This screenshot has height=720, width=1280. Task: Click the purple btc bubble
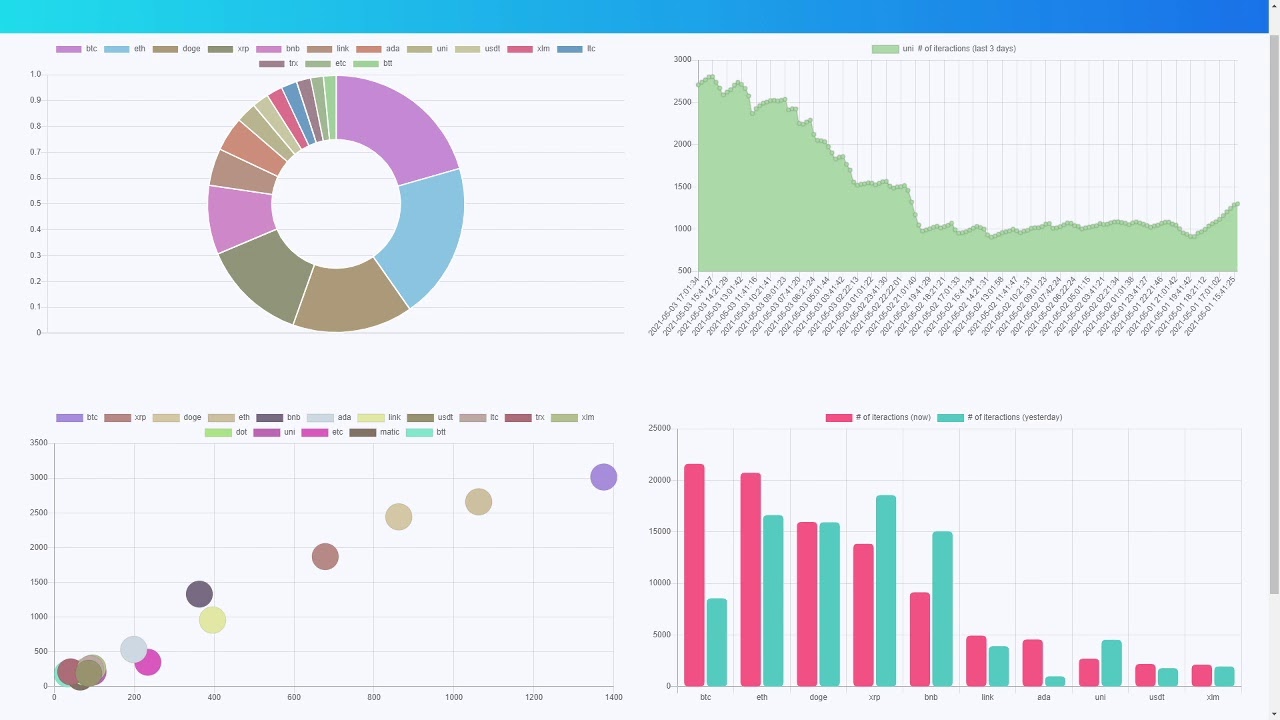(x=603, y=477)
